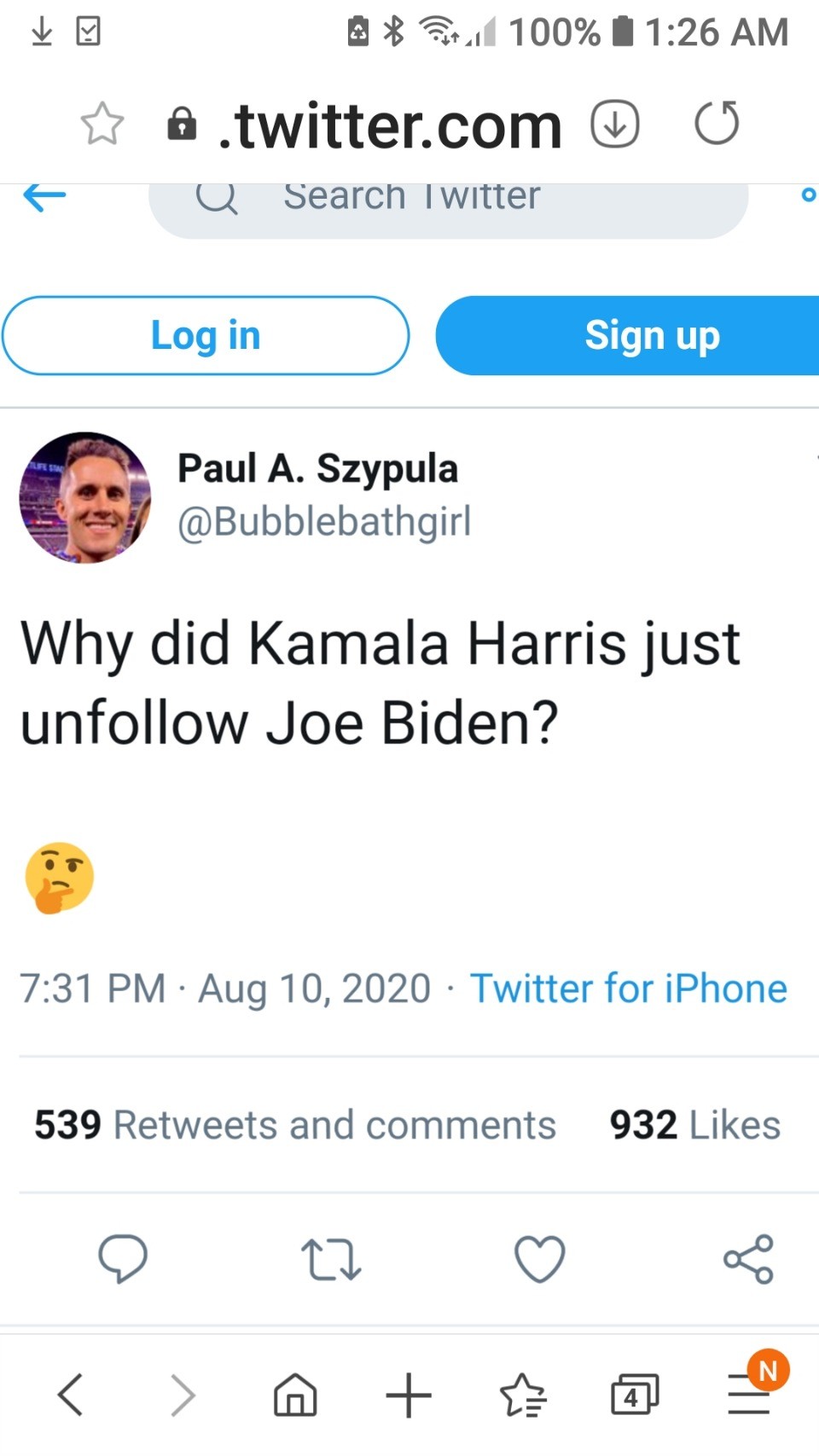The height and width of the screenshot is (1456, 819).
Task: Open the bookmarks list icon
Action: pos(522,1395)
